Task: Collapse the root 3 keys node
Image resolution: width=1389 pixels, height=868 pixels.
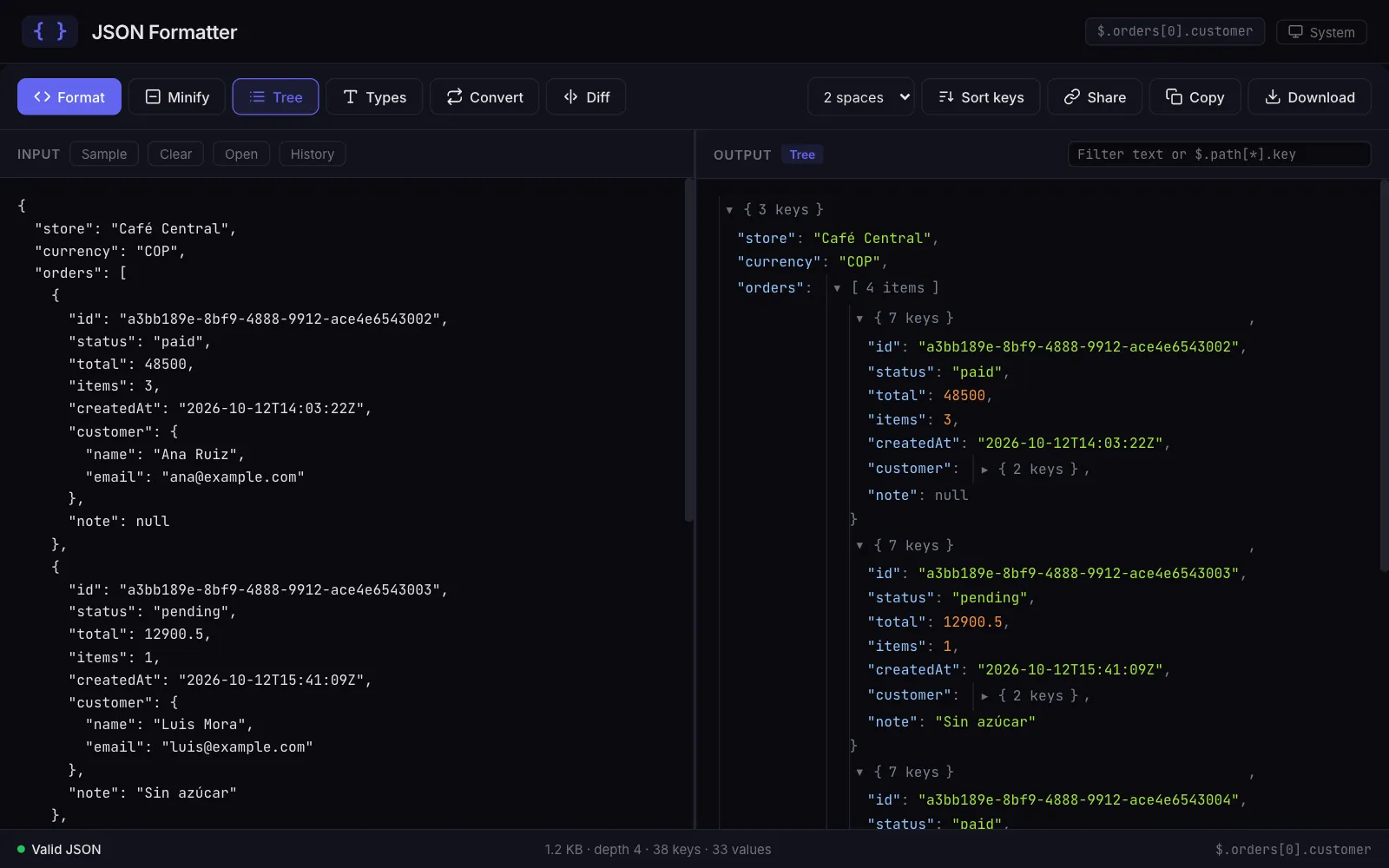Action: pos(729,210)
